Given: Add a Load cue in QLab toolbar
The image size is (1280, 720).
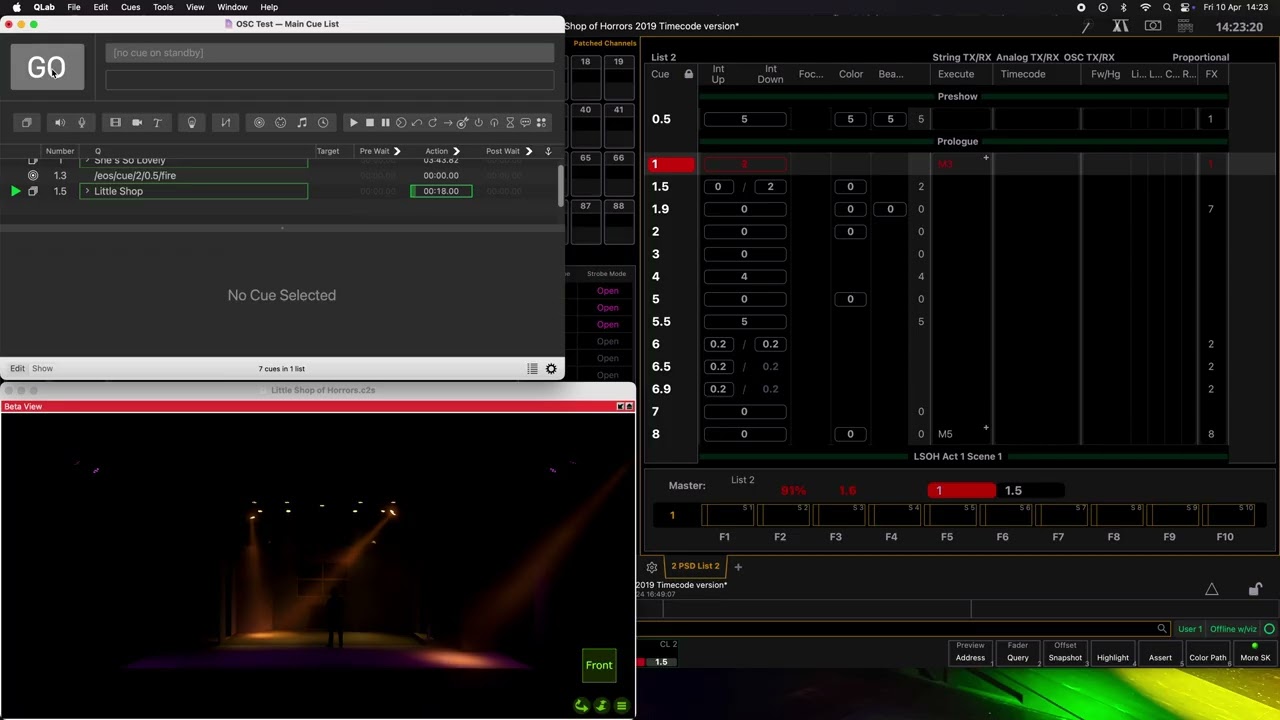Looking at the screenshot, I should tap(401, 123).
